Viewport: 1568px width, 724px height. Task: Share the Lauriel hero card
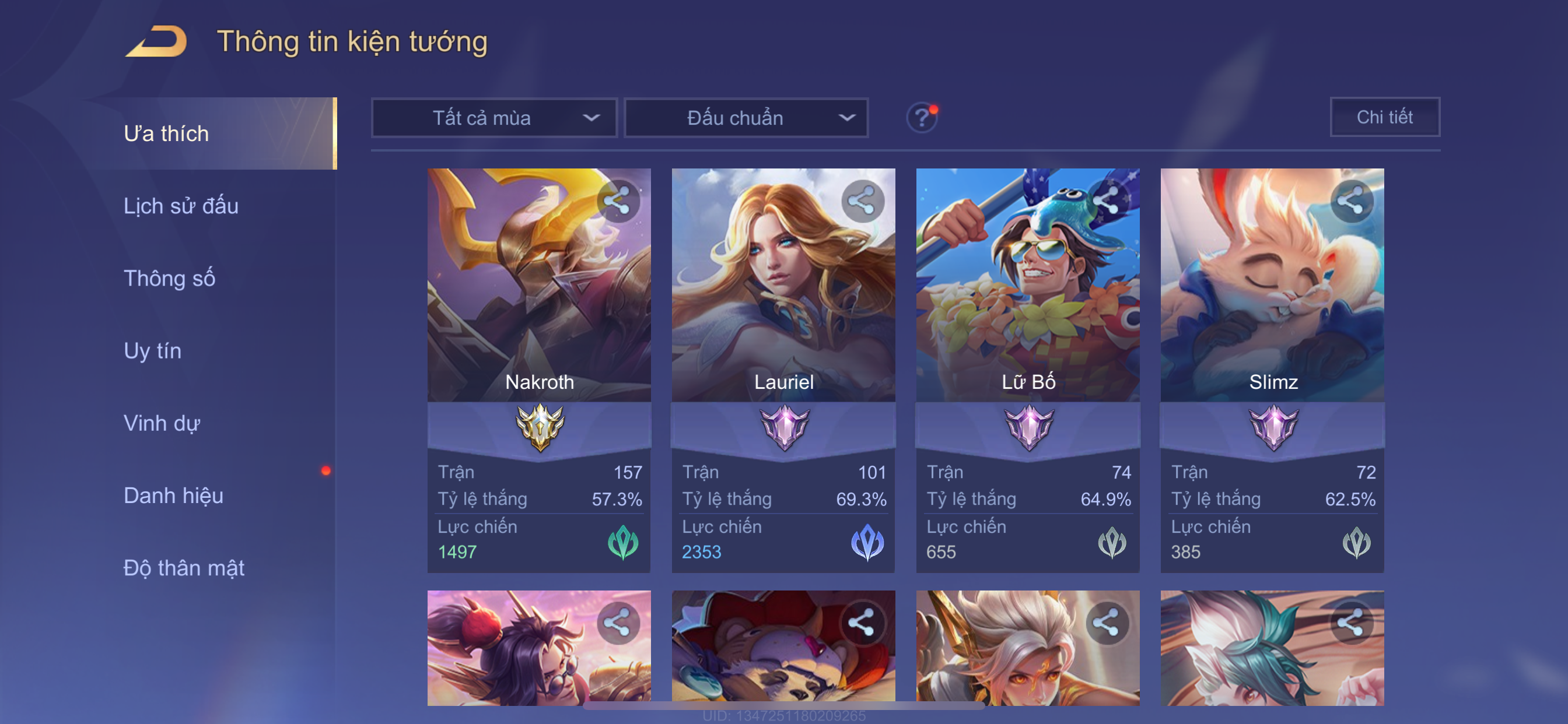863,201
